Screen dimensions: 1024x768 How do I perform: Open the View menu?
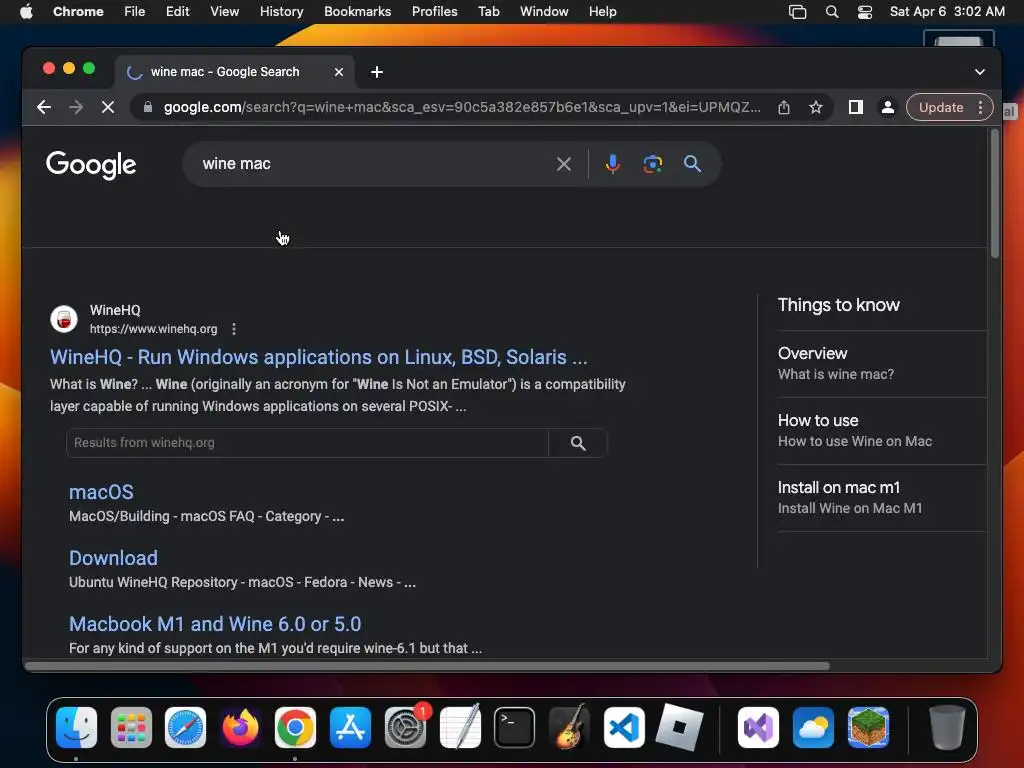(225, 12)
